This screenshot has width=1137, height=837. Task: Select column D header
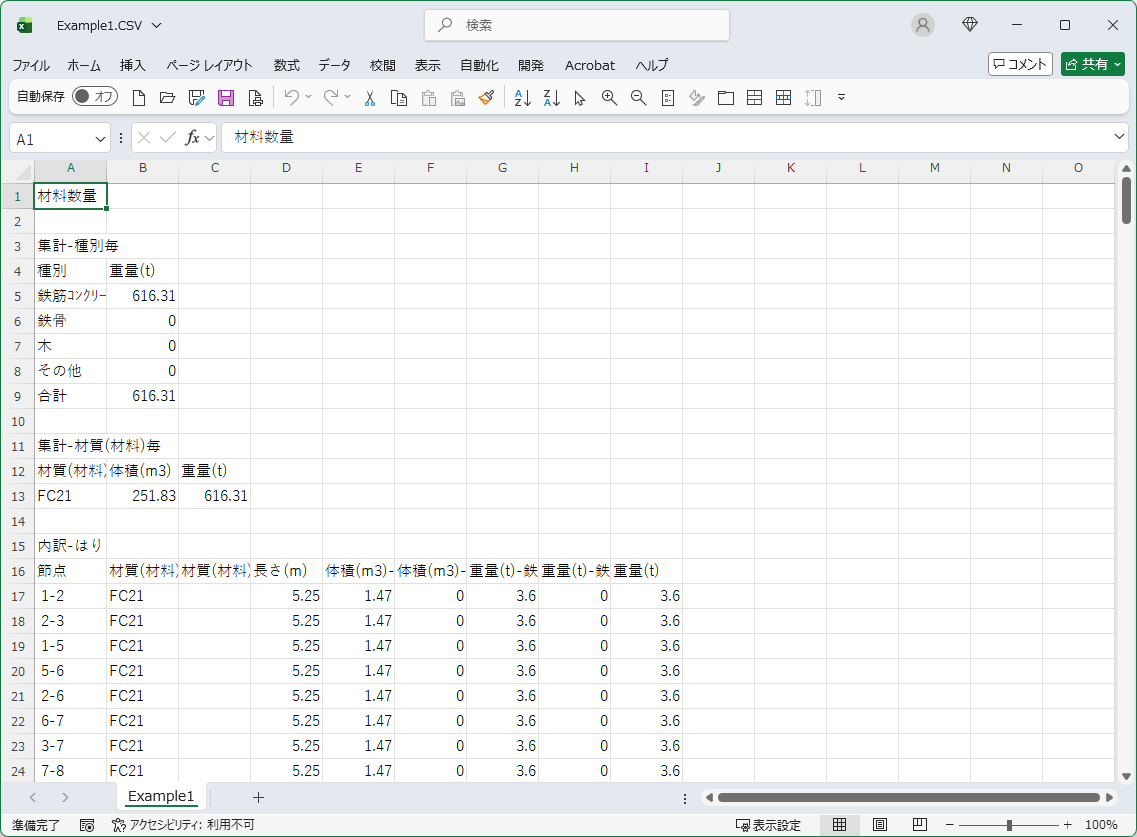coord(286,168)
